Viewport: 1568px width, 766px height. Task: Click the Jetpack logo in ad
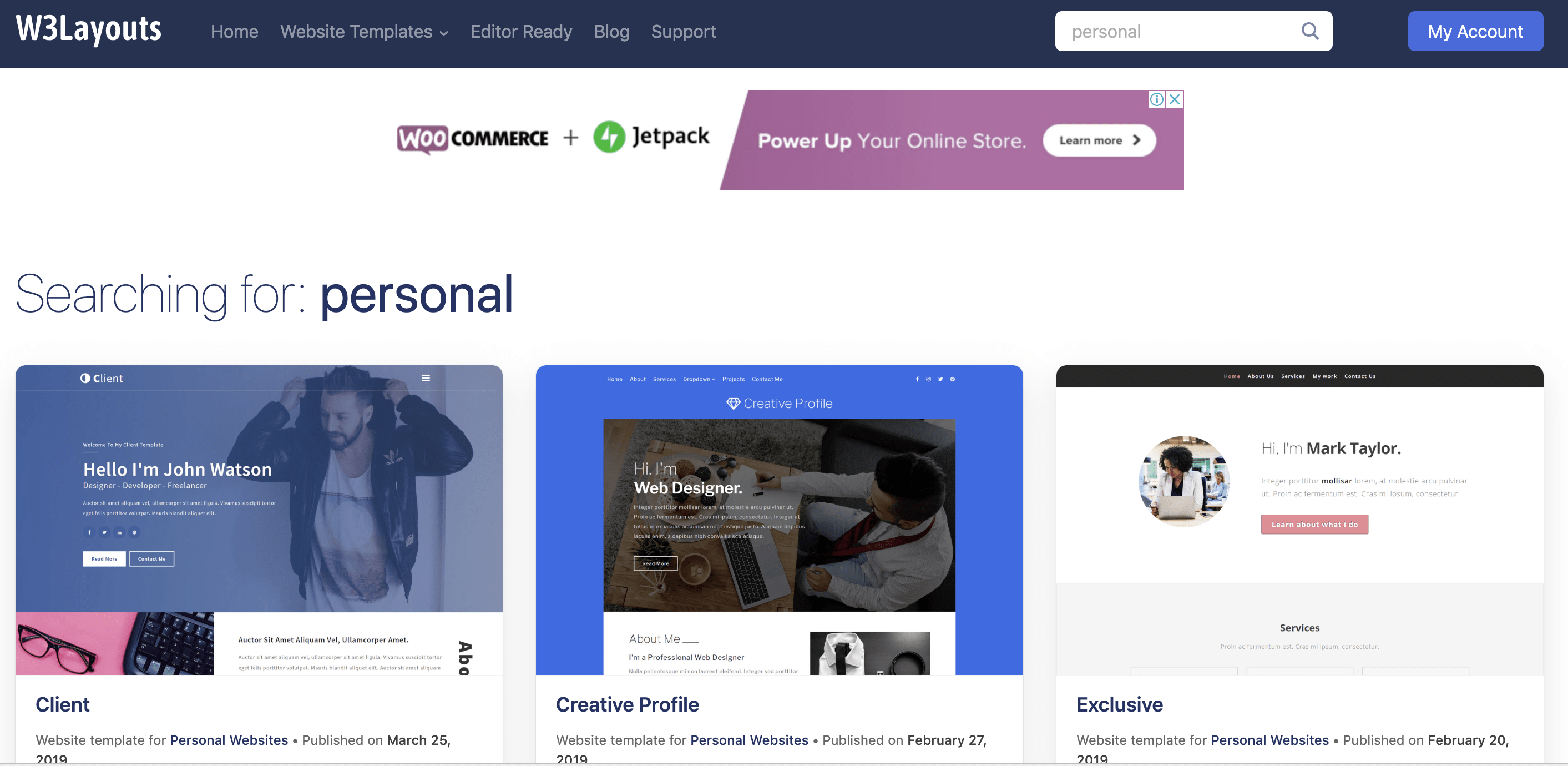(651, 137)
